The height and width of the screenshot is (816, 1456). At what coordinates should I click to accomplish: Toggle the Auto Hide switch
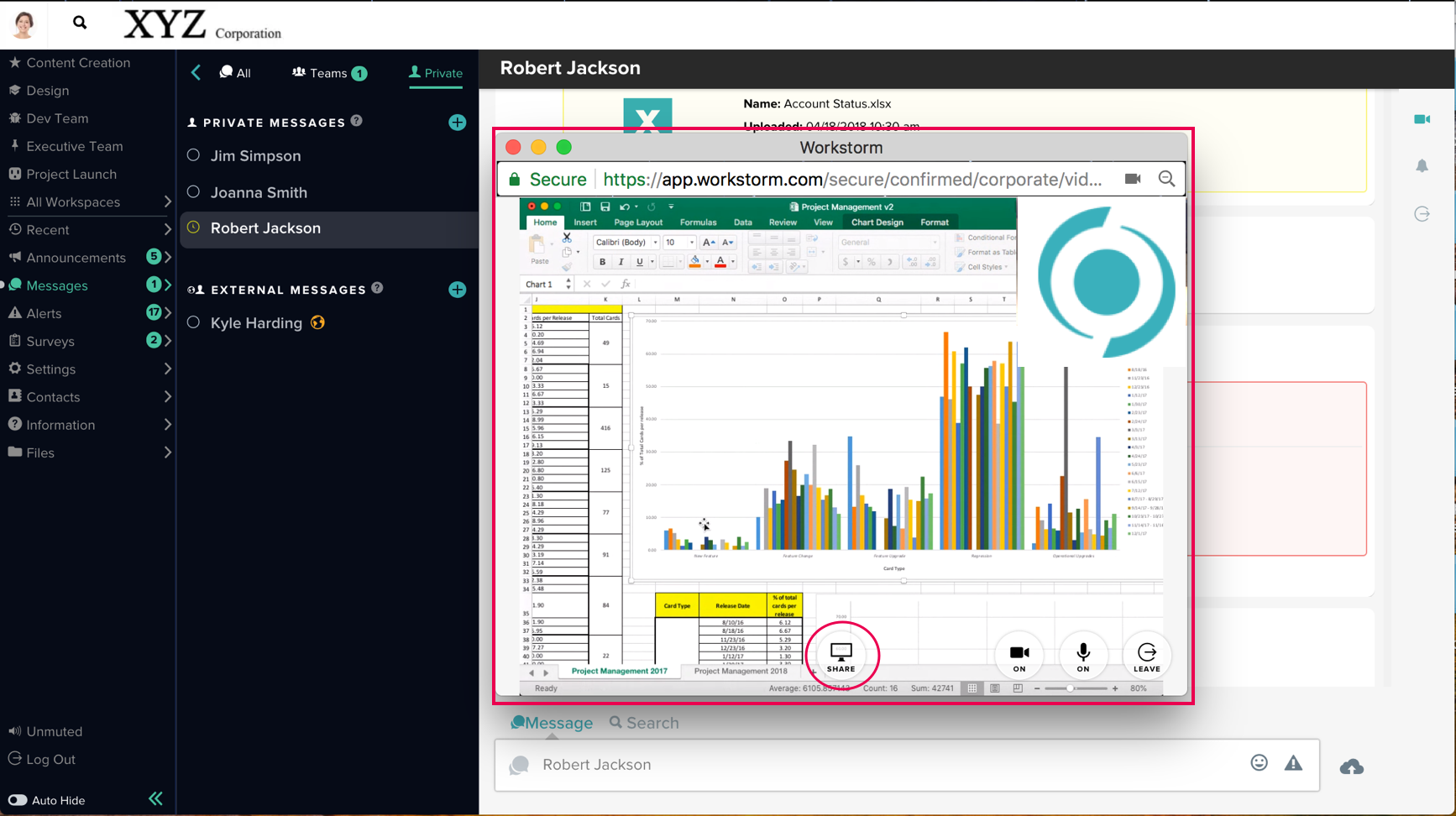click(18, 800)
